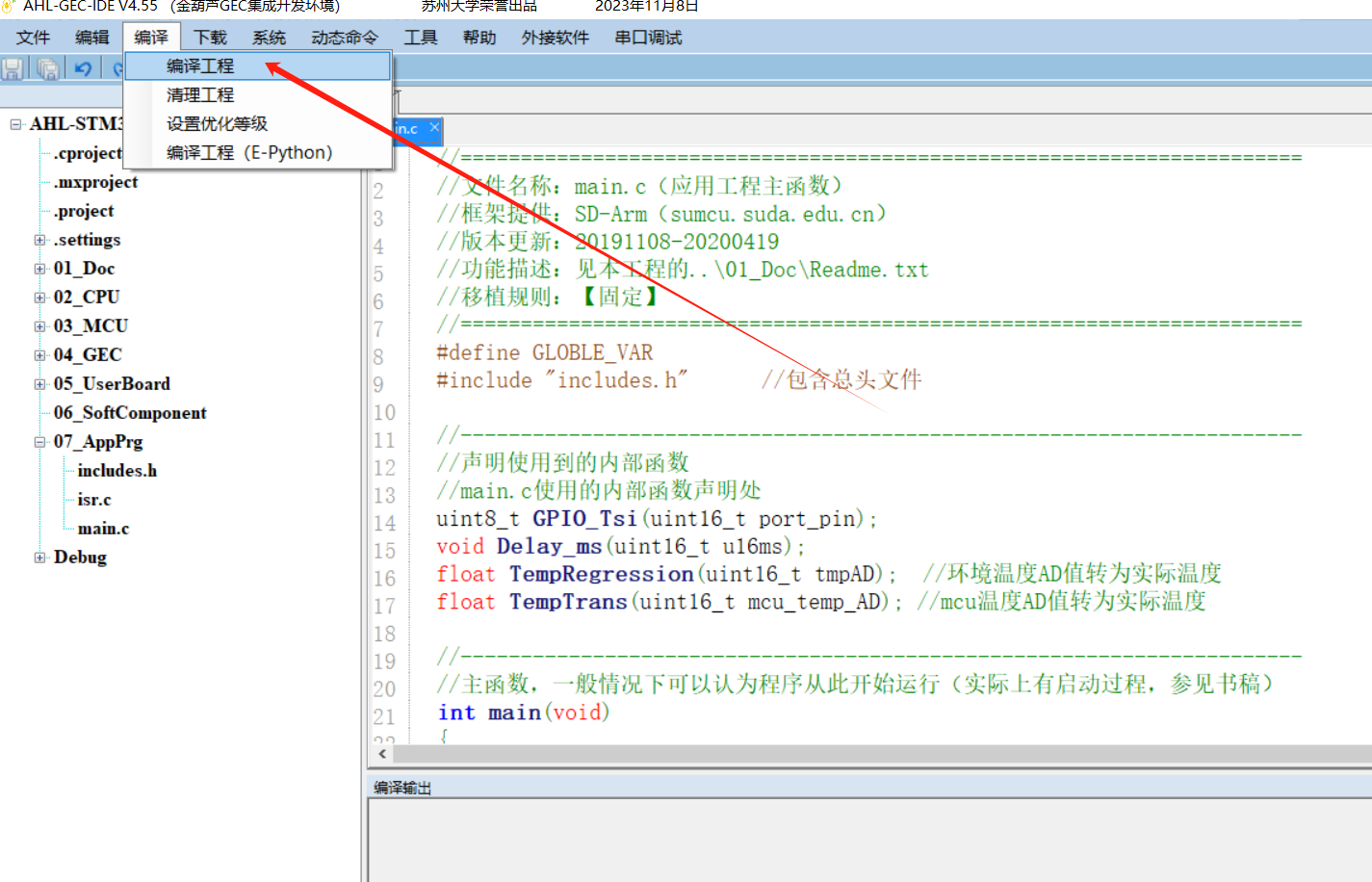Expand the 01_Doc folder
1372x882 pixels.
click(x=39, y=269)
